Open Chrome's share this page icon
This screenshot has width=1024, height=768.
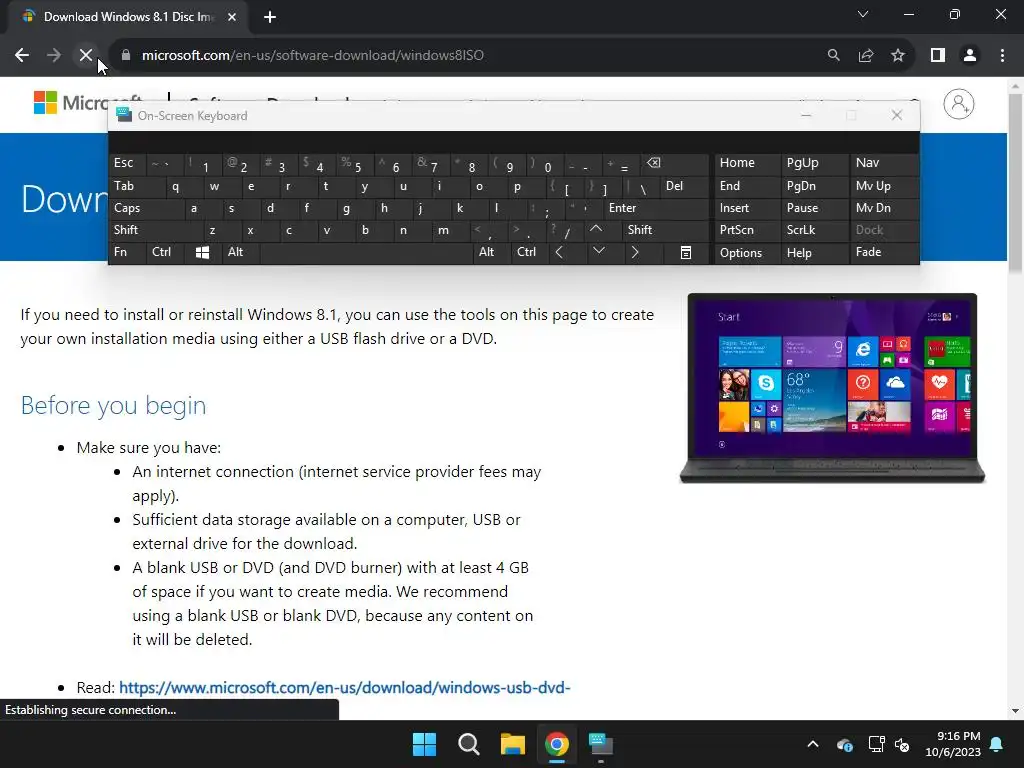click(x=866, y=56)
